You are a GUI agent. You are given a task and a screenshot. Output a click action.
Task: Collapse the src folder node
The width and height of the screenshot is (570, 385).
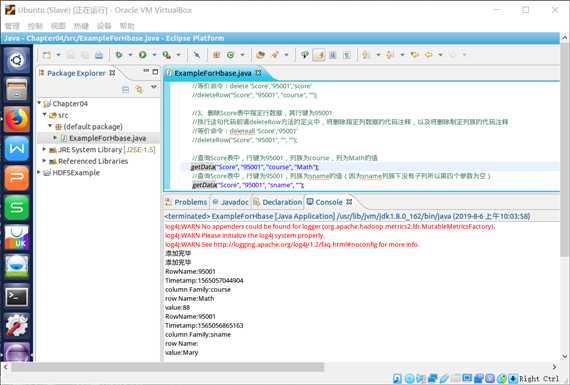pyautogui.click(x=45, y=115)
